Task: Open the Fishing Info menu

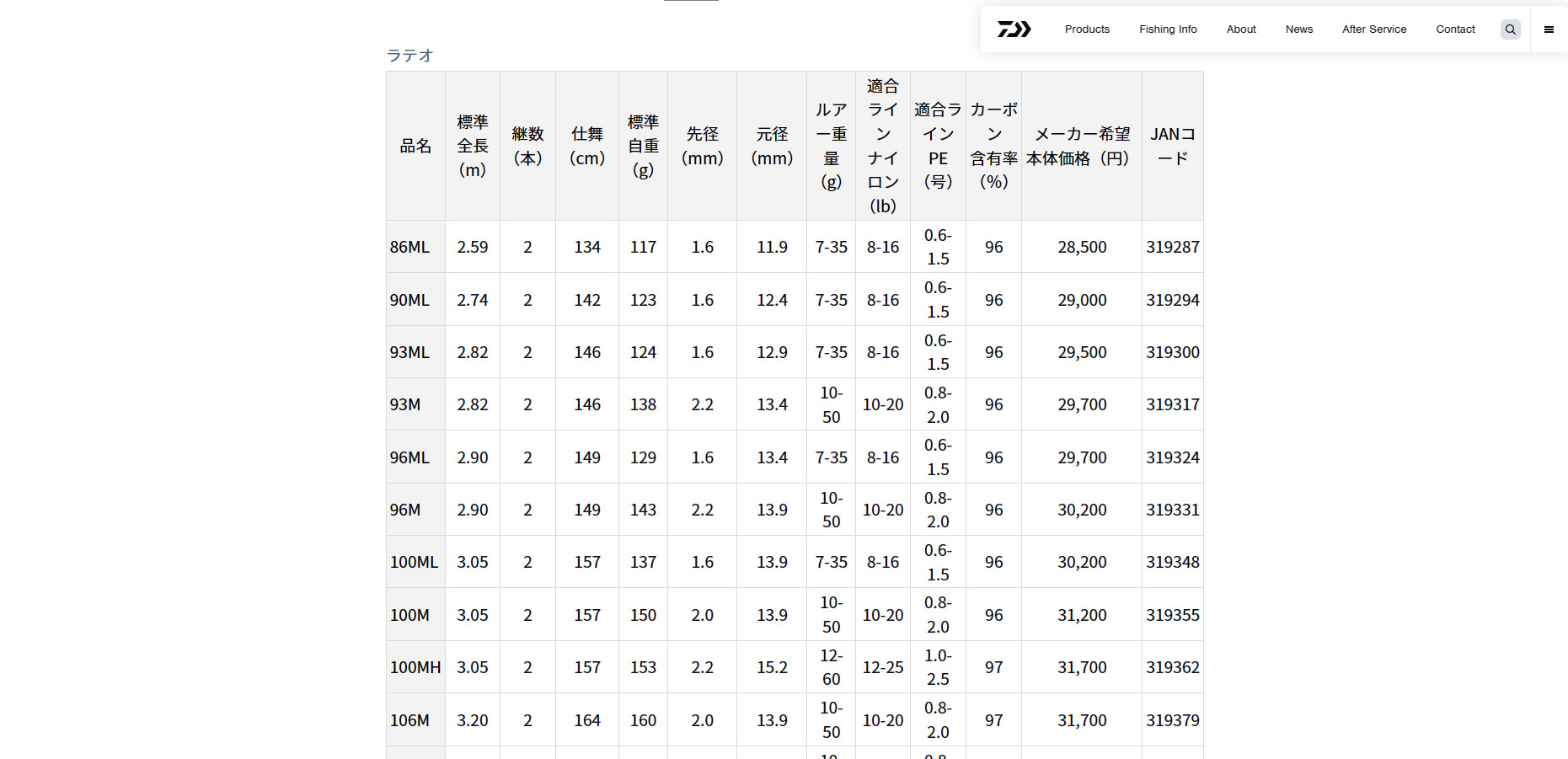Action: pyautogui.click(x=1168, y=29)
